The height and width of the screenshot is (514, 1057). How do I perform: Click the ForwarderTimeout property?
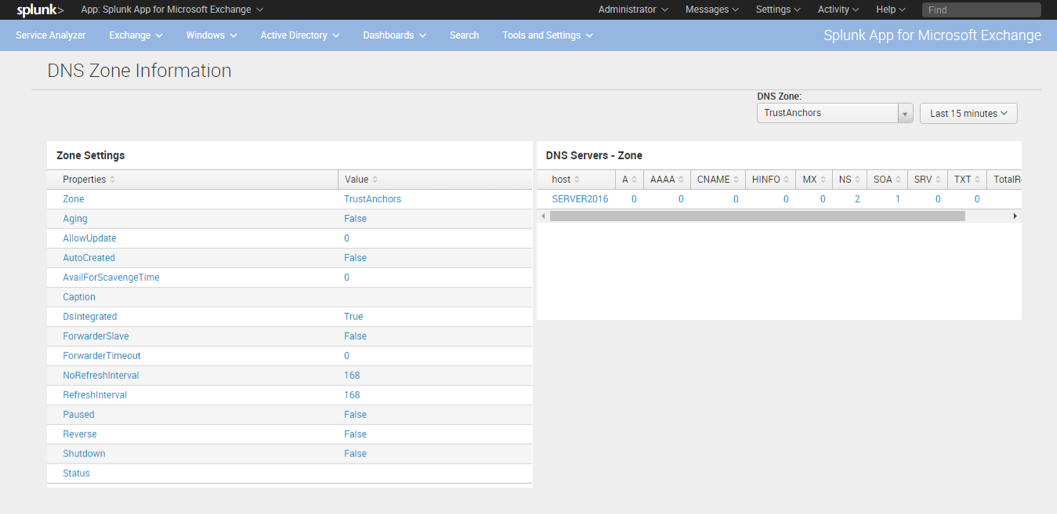point(101,355)
